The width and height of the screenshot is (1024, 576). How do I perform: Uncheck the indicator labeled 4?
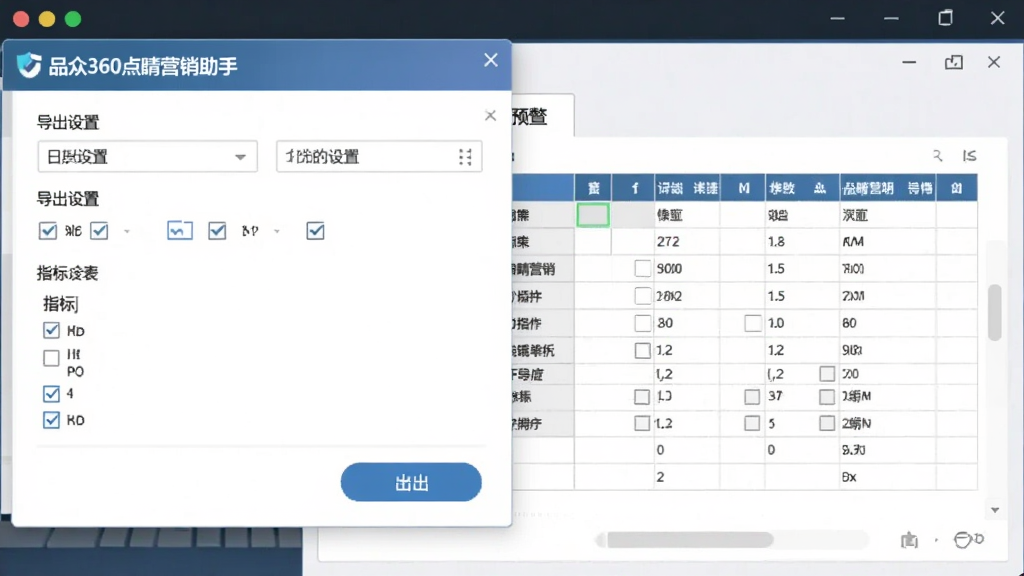(x=51, y=393)
